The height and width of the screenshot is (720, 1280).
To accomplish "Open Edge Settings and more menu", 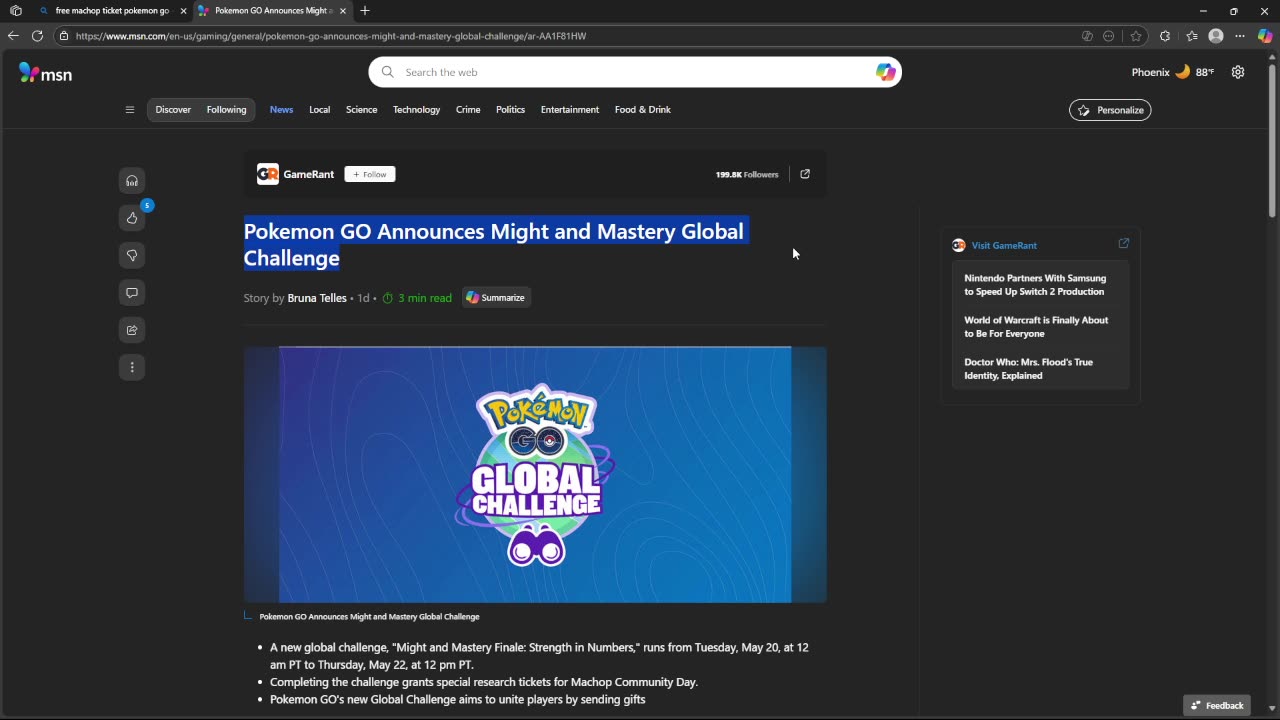I will [1240, 36].
